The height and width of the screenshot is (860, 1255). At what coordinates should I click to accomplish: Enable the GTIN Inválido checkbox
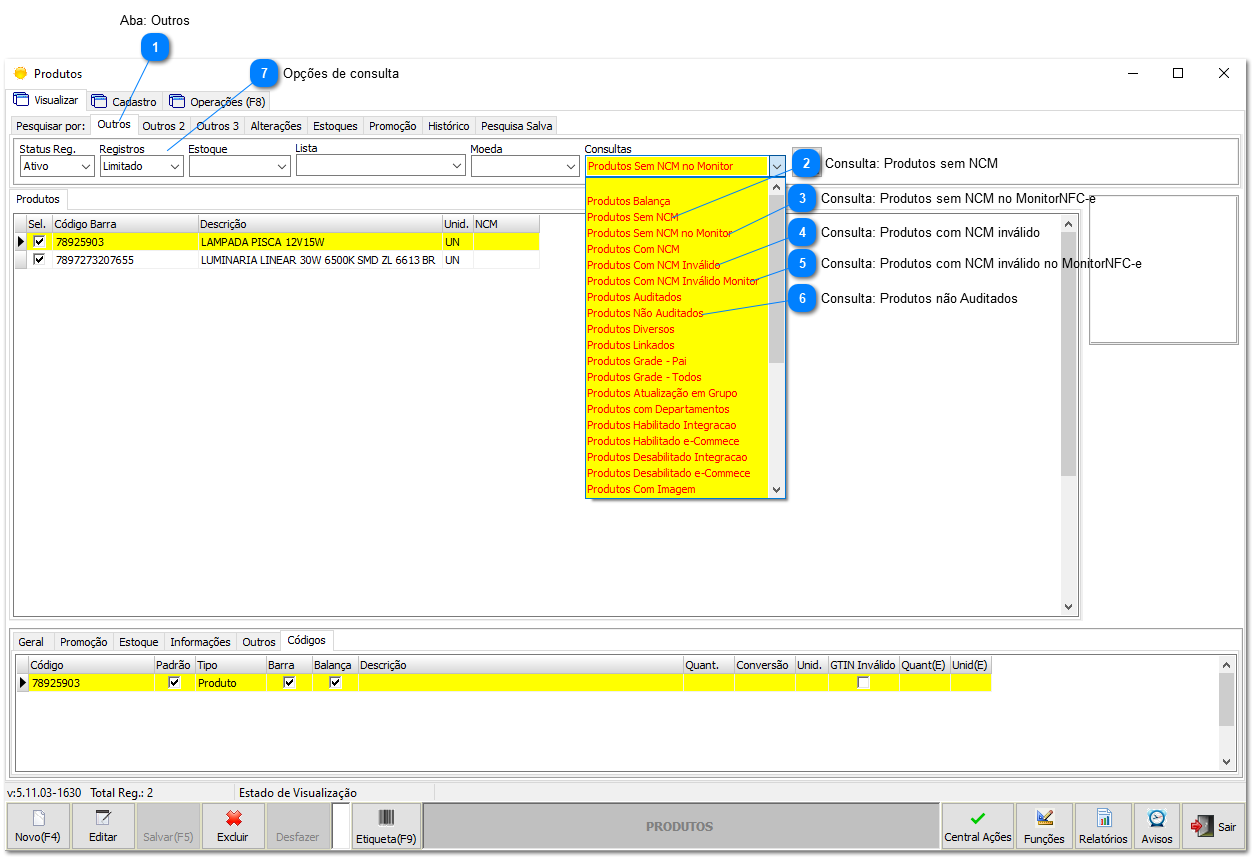click(863, 683)
